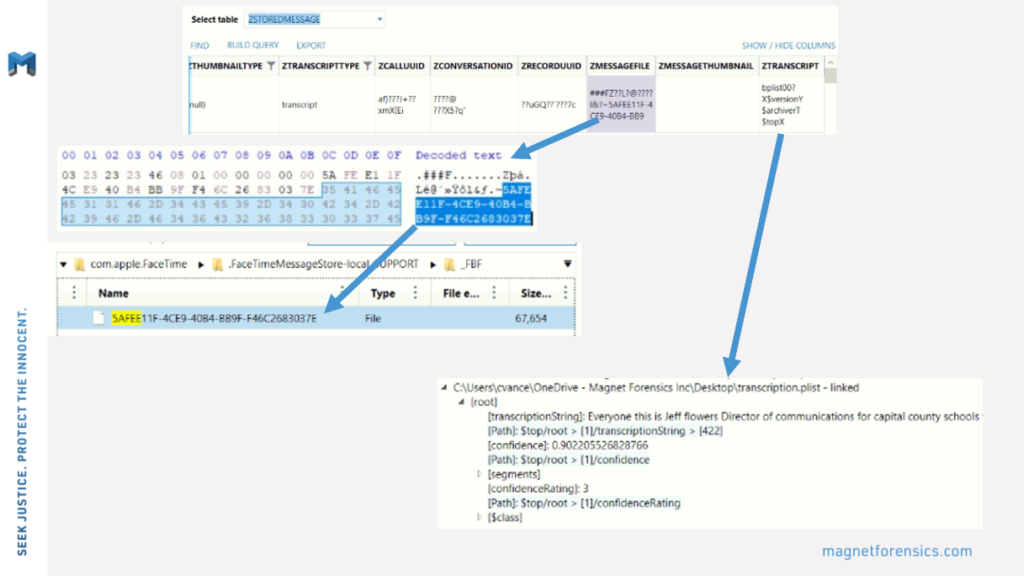Click the 'Decoded text' hex header
1024x576 pixels.
pyautogui.click(x=458, y=155)
